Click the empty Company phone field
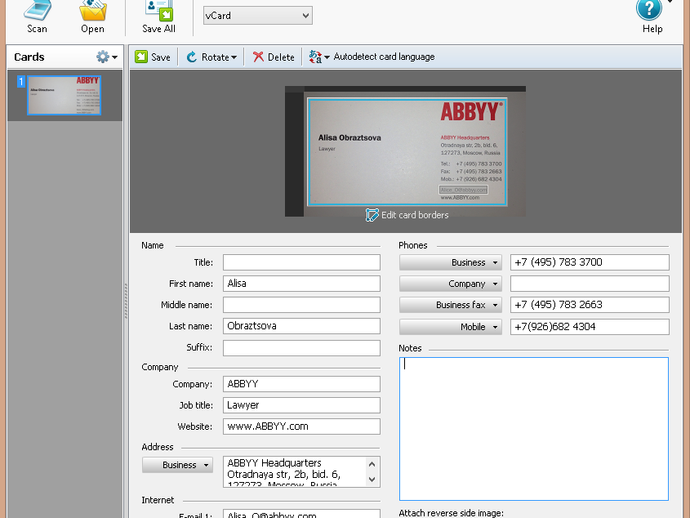Image resolution: width=690 pixels, height=518 pixels. tap(590, 283)
